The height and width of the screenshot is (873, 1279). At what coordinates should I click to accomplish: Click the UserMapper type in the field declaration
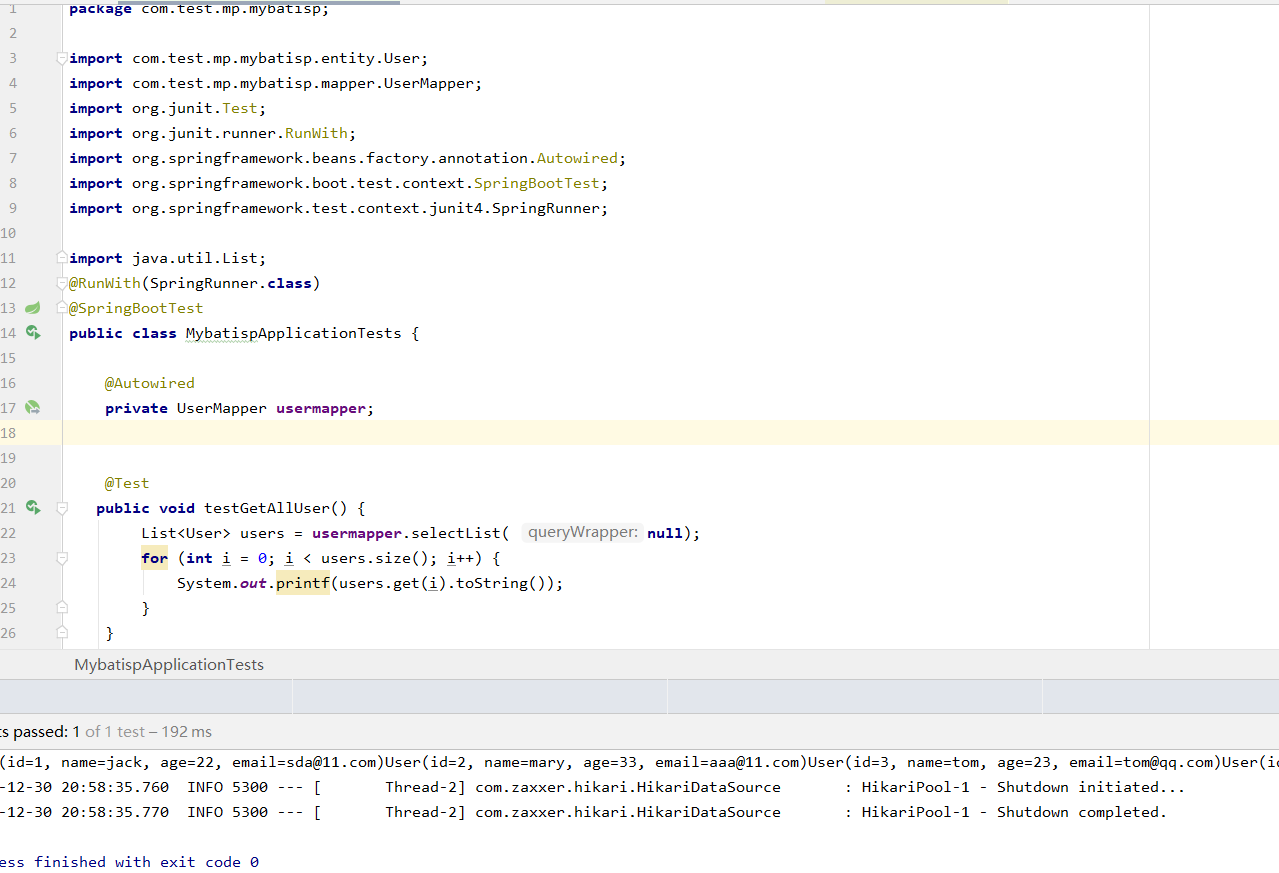click(x=222, y=408)
